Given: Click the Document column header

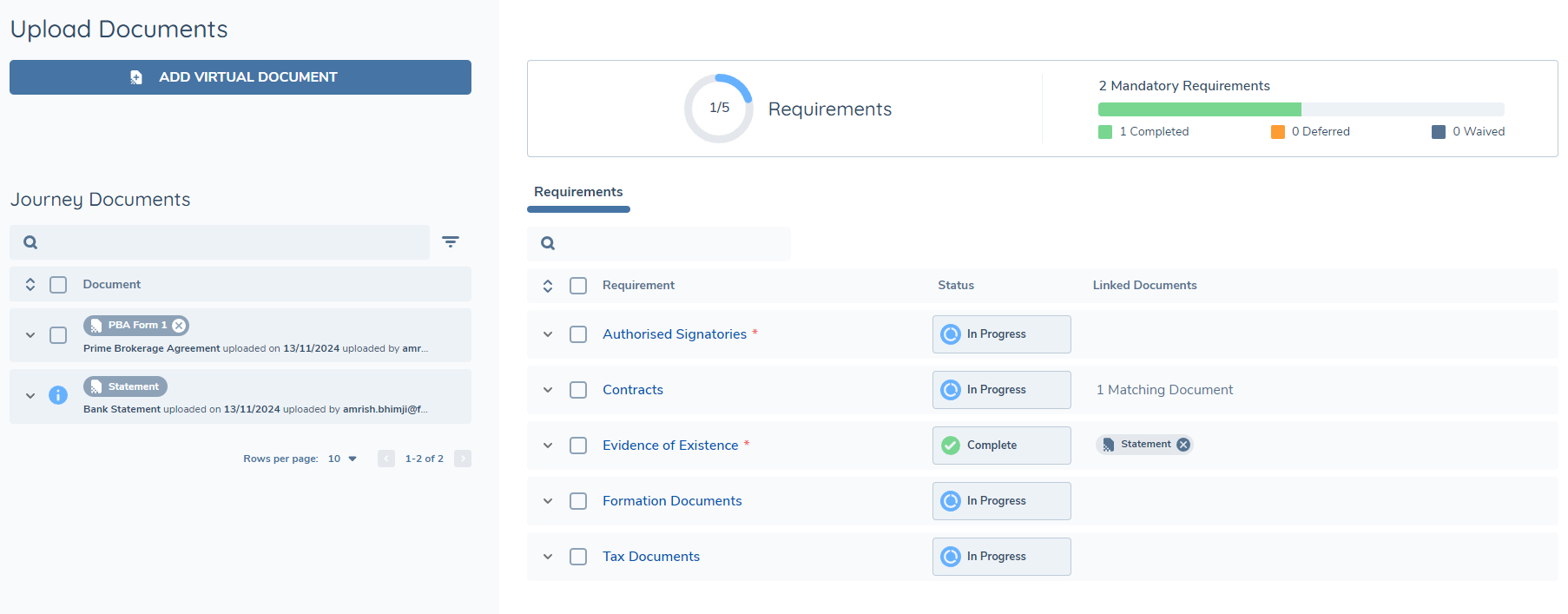Looking at the screenshot, I should click(112, 285).
